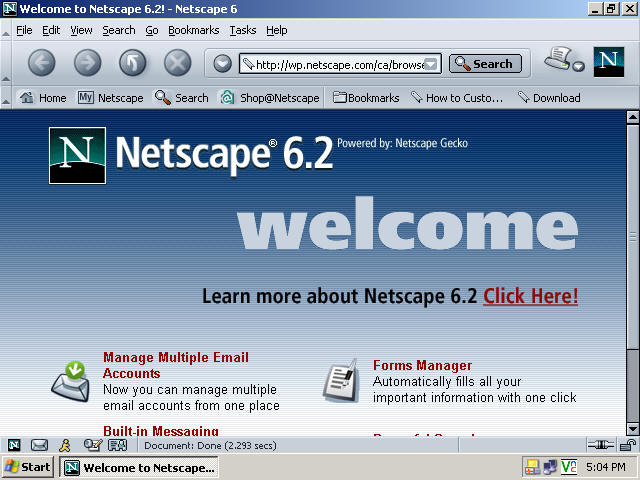Click the Forms Manager clipboard icon
Viewport: 640px width, 480px height.
(341, 381)
